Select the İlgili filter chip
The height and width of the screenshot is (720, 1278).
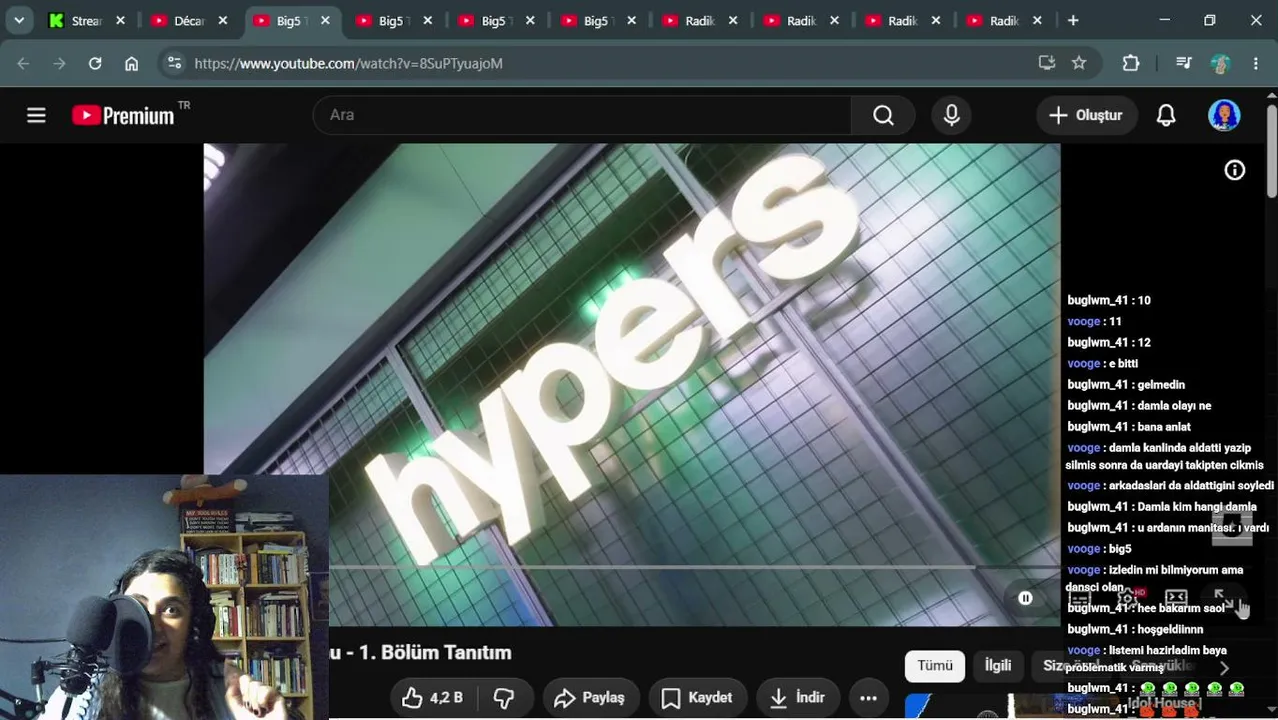[998, 666]
